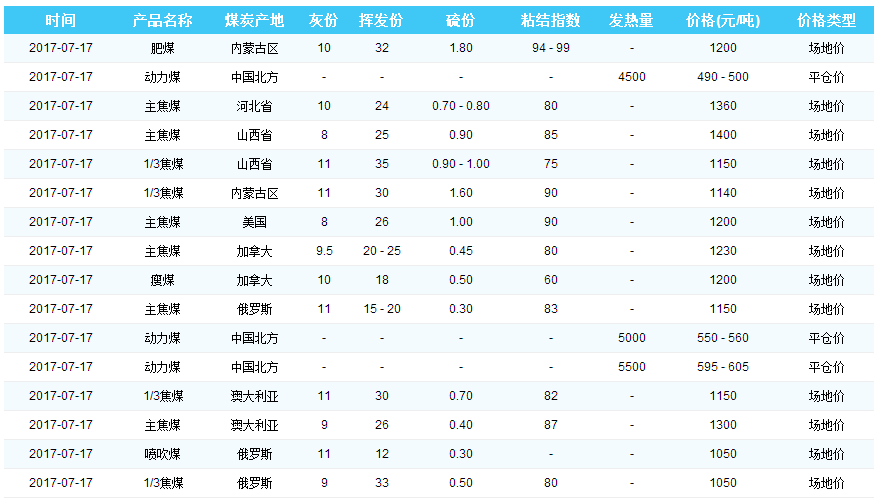Click the 5500 heat value cell
This screenshot has height=498, width=878.
tap(631, 367)
